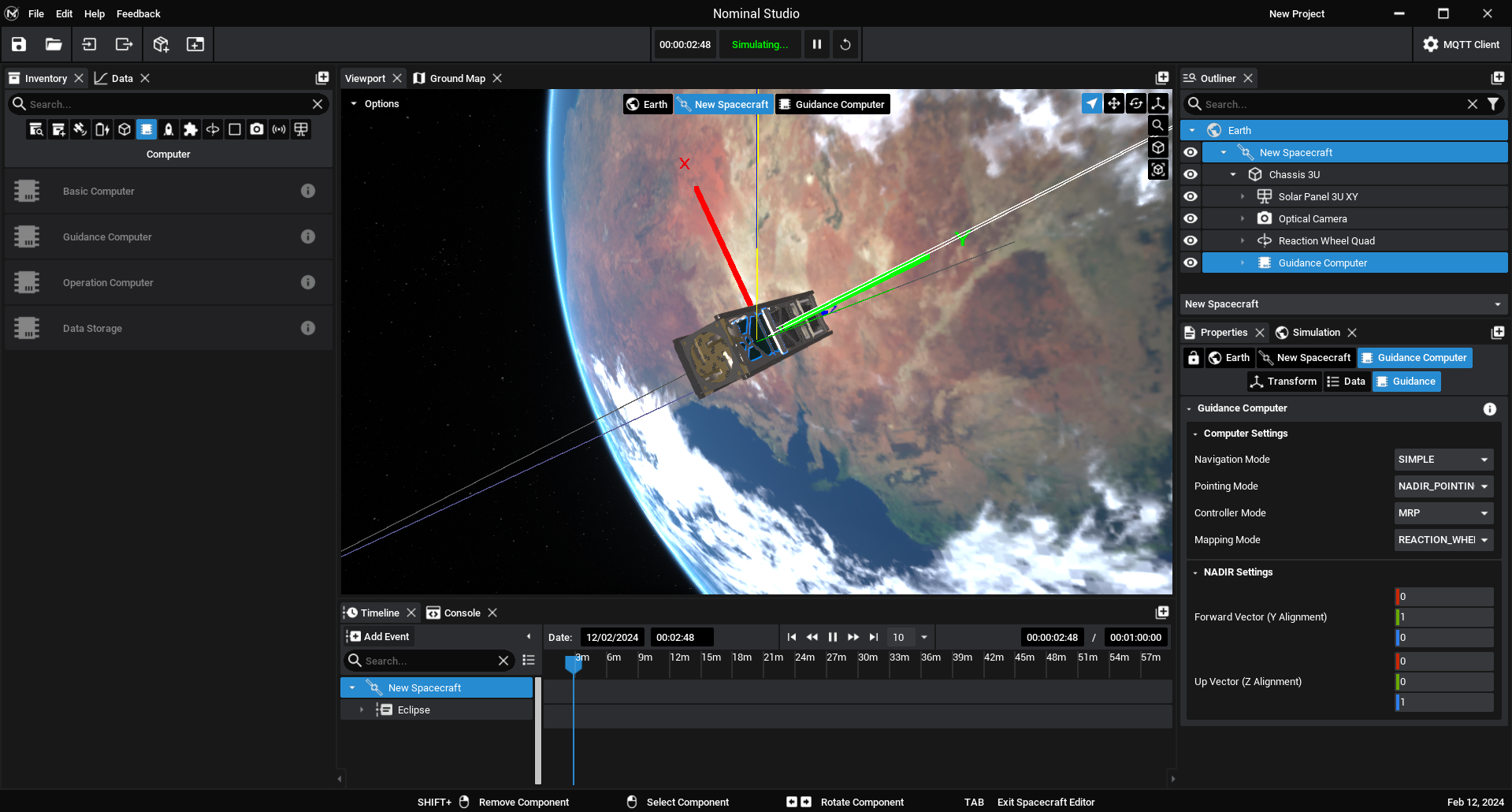Show info for Data Storage
1512x812 pixels.
pyautogui.click(x=308, y=328)
